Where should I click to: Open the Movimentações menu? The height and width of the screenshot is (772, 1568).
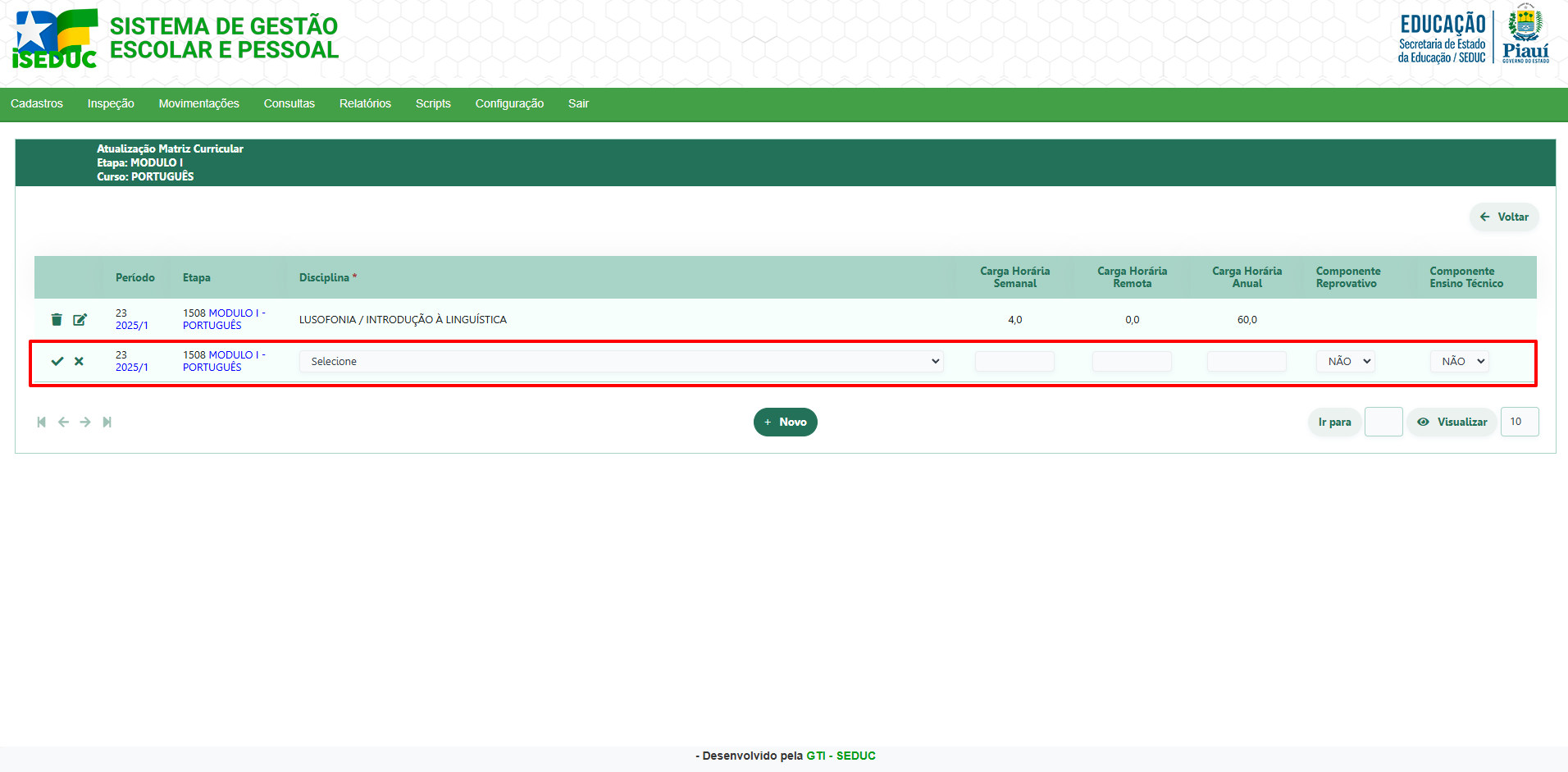point(198,103)
